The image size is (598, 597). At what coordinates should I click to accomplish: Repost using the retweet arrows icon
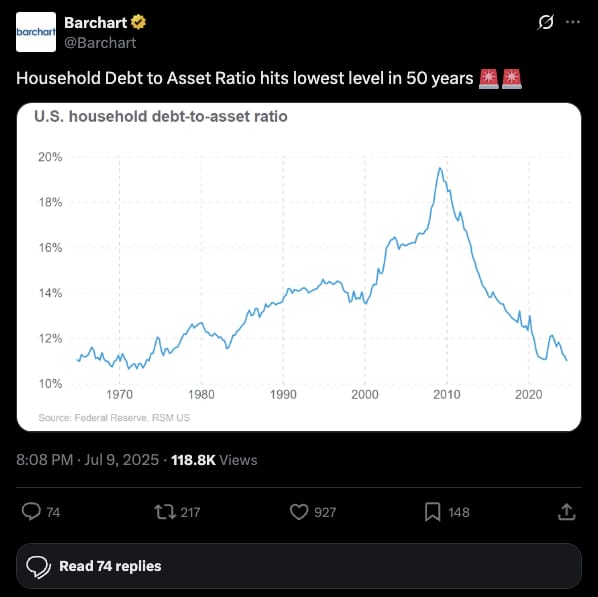click(x=165, y=512)
